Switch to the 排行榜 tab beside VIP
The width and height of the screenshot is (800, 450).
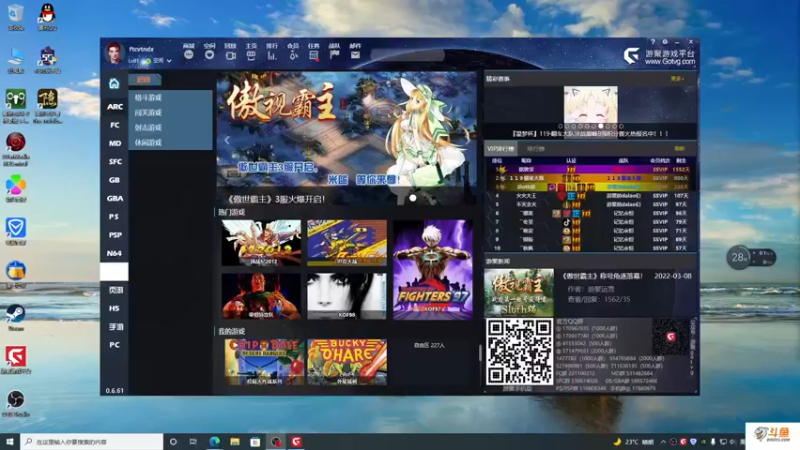535,149
